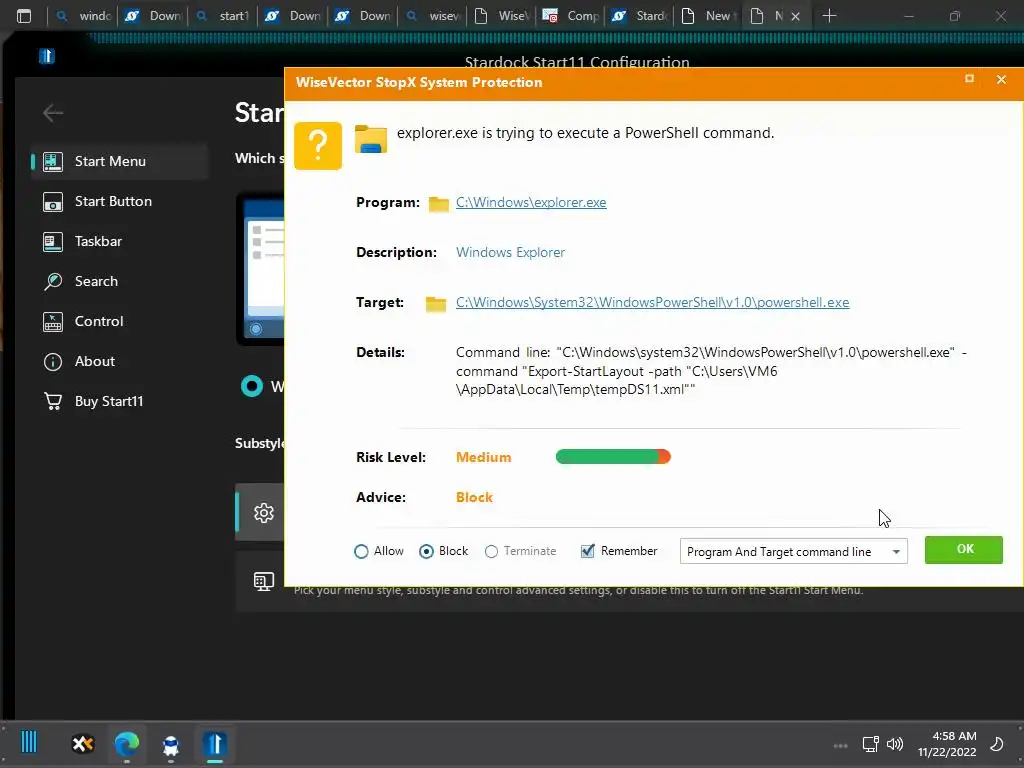Open Start Menu section in Start11 sidebar

pyautogui.click(x=120, y=161)
